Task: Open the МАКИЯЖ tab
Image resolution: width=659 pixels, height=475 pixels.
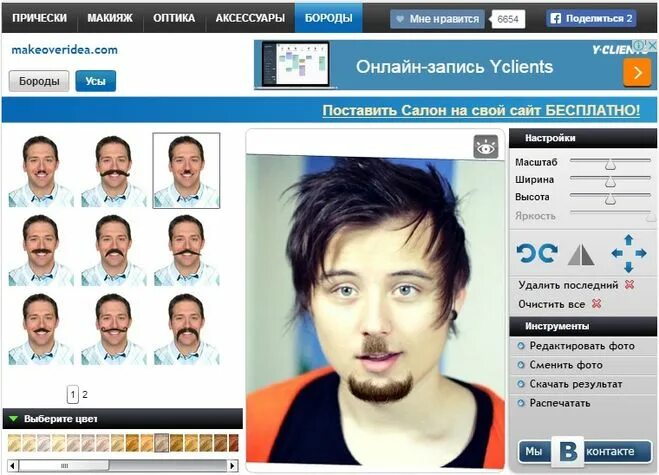Action: tap(110, 18)
